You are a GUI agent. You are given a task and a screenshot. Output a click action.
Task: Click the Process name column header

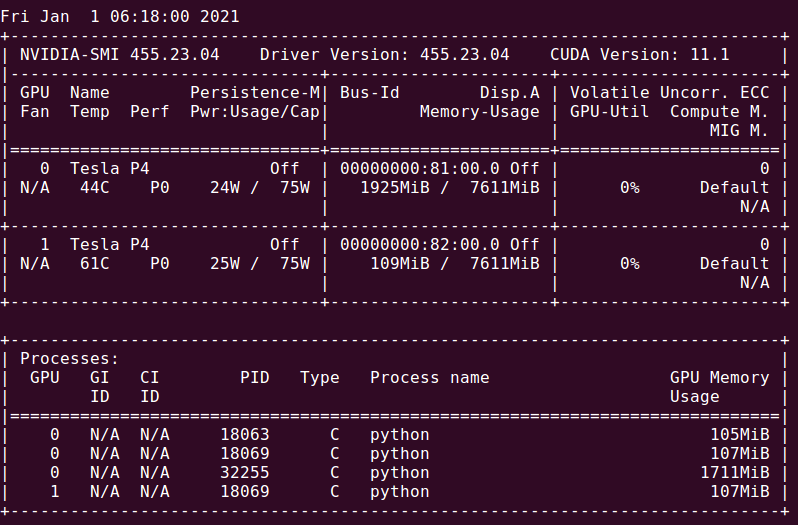click(x=430, y=377)
